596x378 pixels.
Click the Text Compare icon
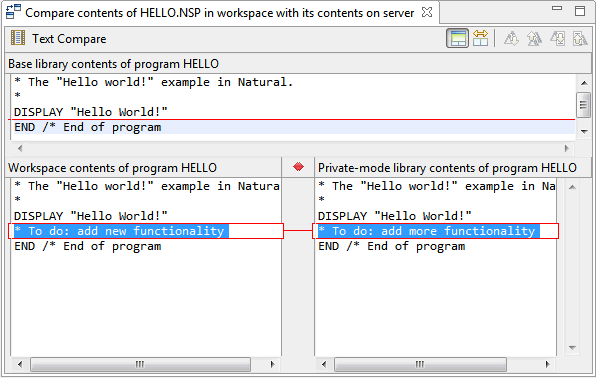(17, 38)
